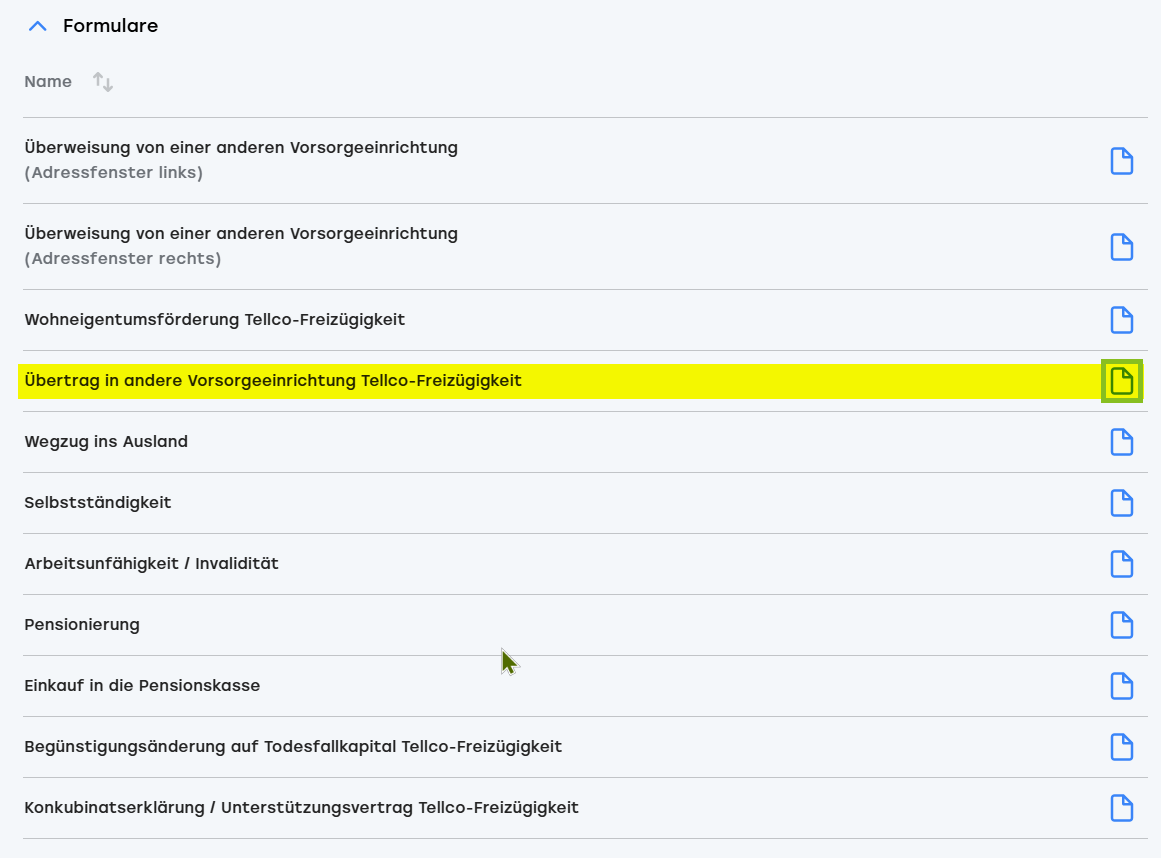Viewport: 1161px width, 858px height.
Task: Open document icon for Konkubinatserklärung / Unterstützungsvertrag
Action: (x=1122, y=808)
